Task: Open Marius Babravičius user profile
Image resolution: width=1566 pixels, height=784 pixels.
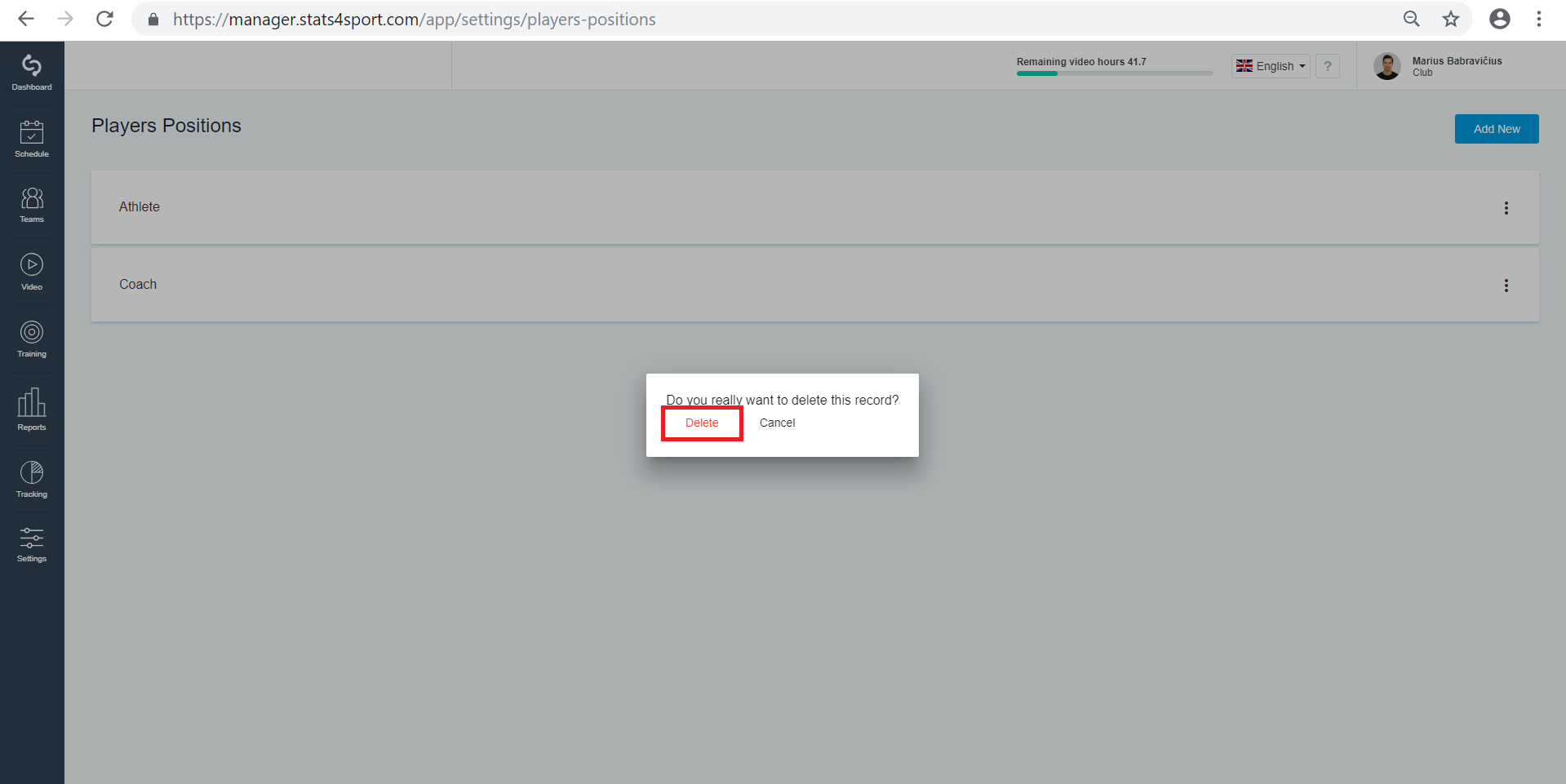Action: pos(1438,66)
